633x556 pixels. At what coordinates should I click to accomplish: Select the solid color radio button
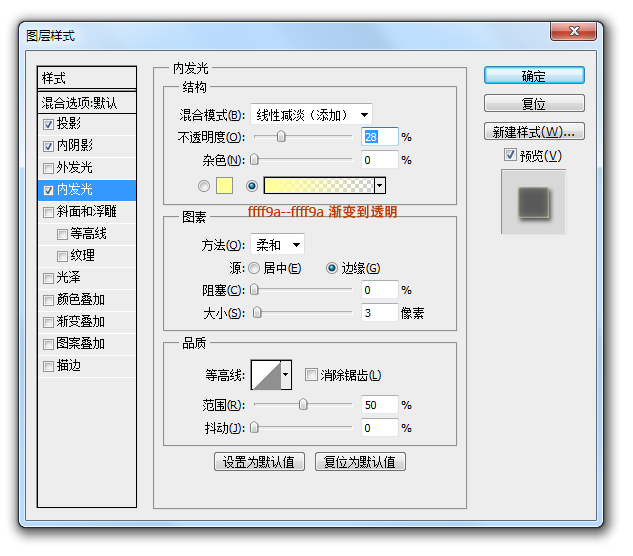205,185
